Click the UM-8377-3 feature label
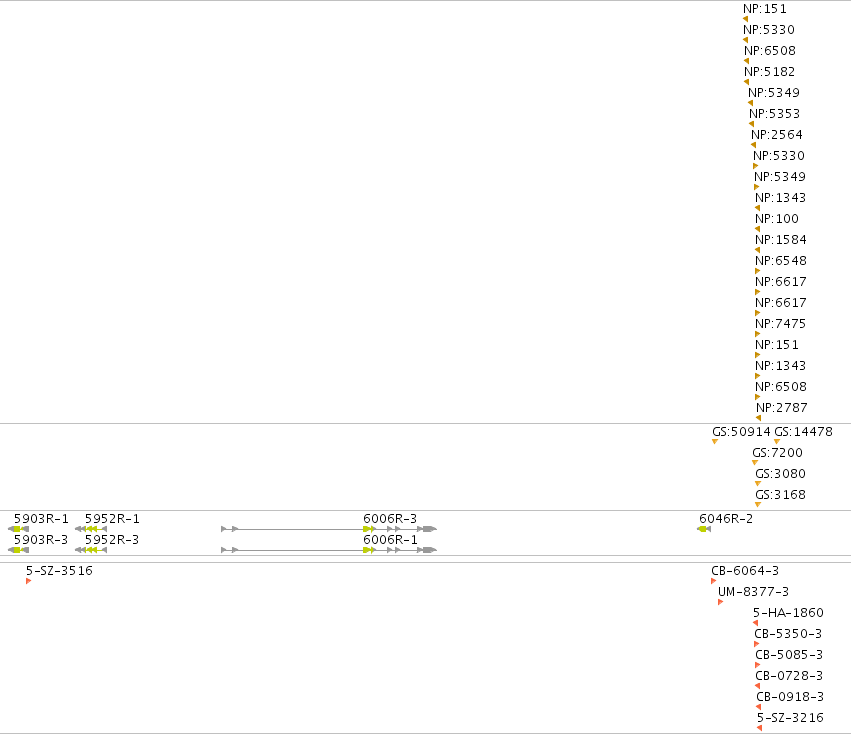The image size is (851, 734). (x=753, y=592)
